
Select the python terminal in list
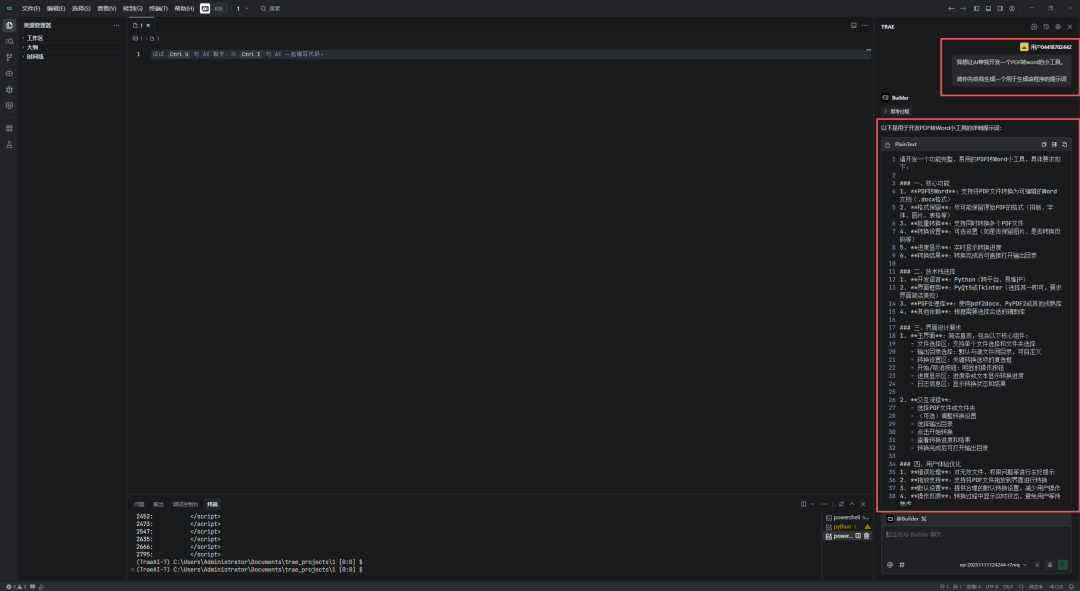(848, 527)
